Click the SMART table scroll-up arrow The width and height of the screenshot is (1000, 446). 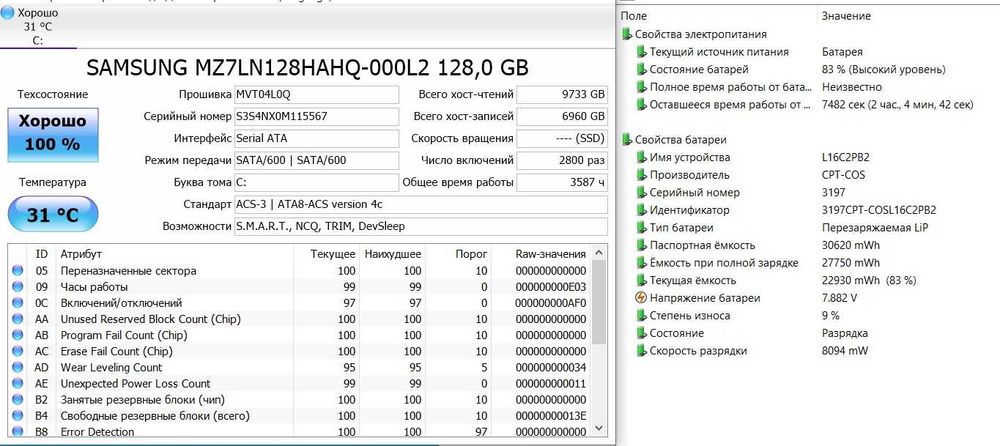coord(598,253)
